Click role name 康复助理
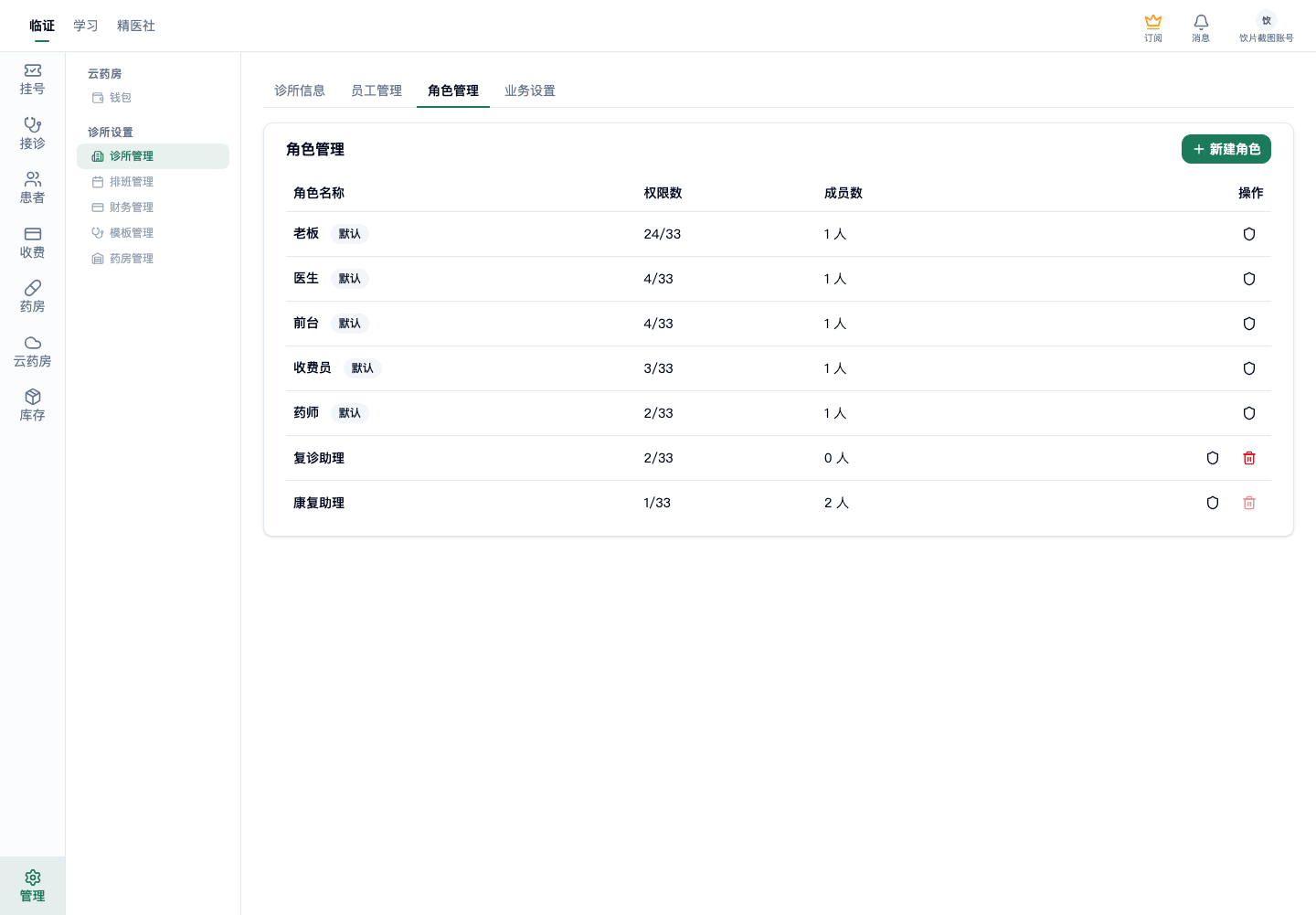This screenshot has width=1316, height=915. coord(319,503)
